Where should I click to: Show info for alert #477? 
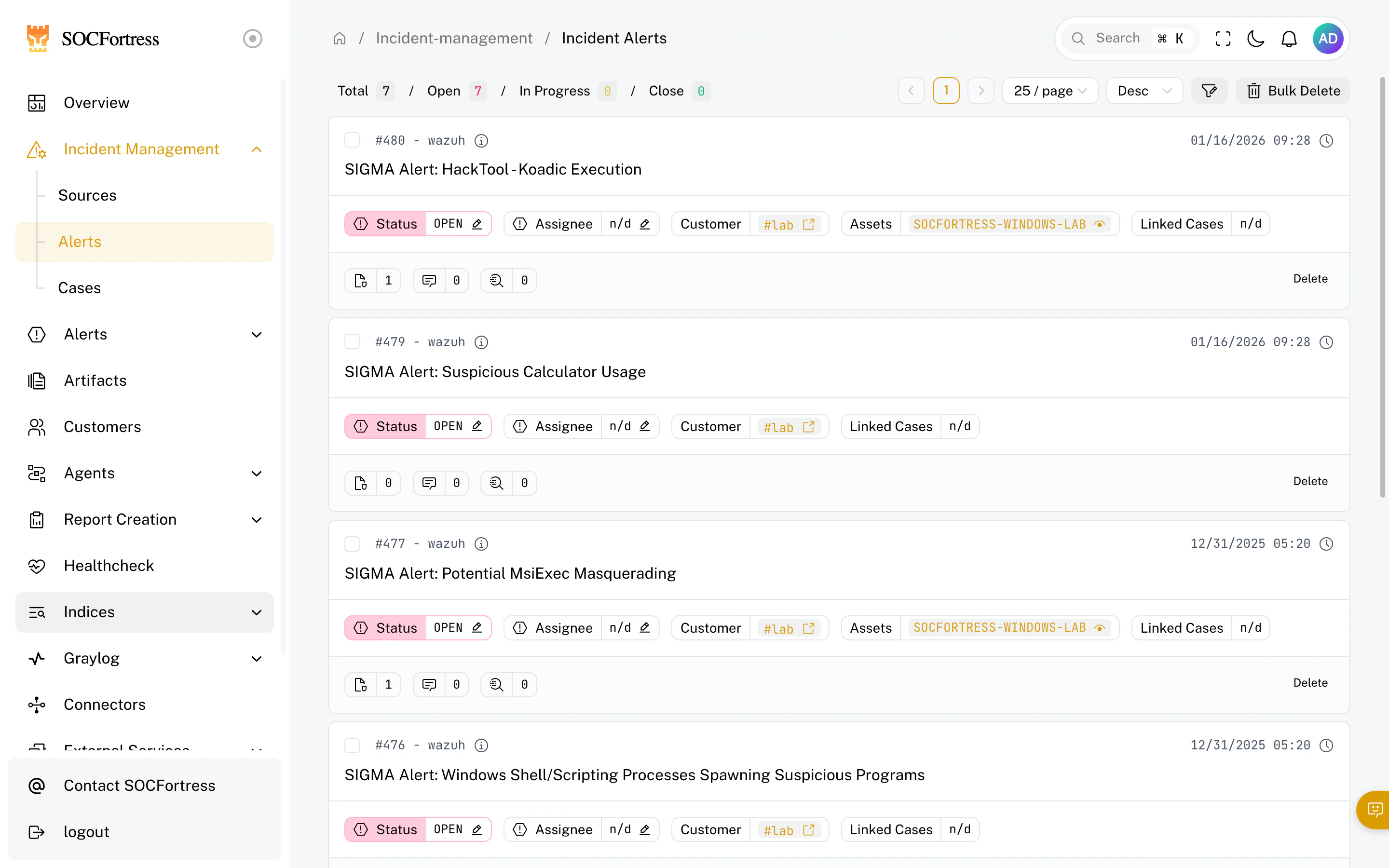coord(481,543)
